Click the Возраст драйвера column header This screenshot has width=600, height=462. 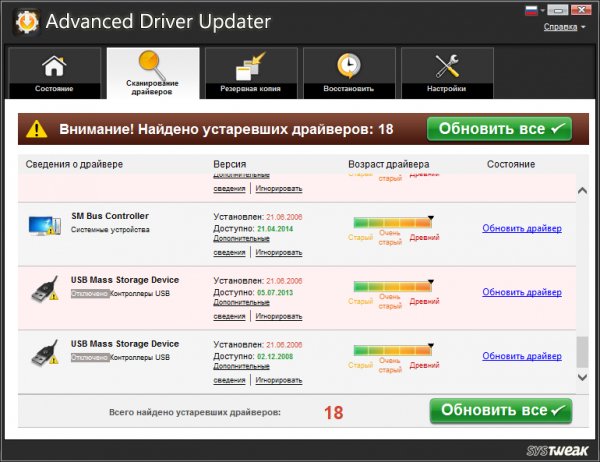389,165
